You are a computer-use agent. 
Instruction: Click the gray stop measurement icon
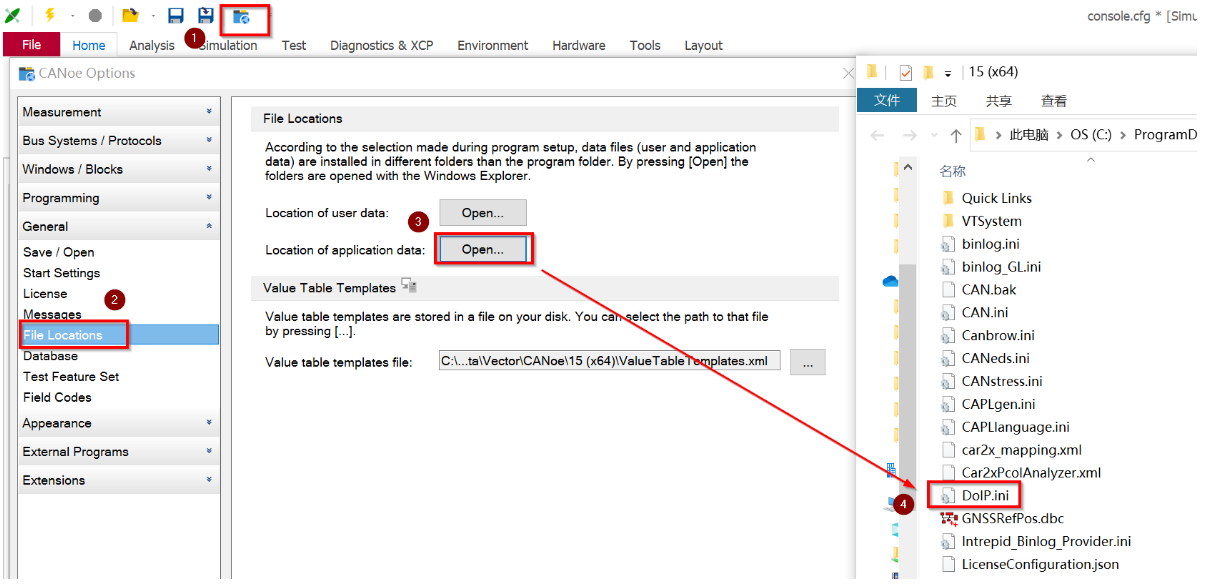(95, 16)
